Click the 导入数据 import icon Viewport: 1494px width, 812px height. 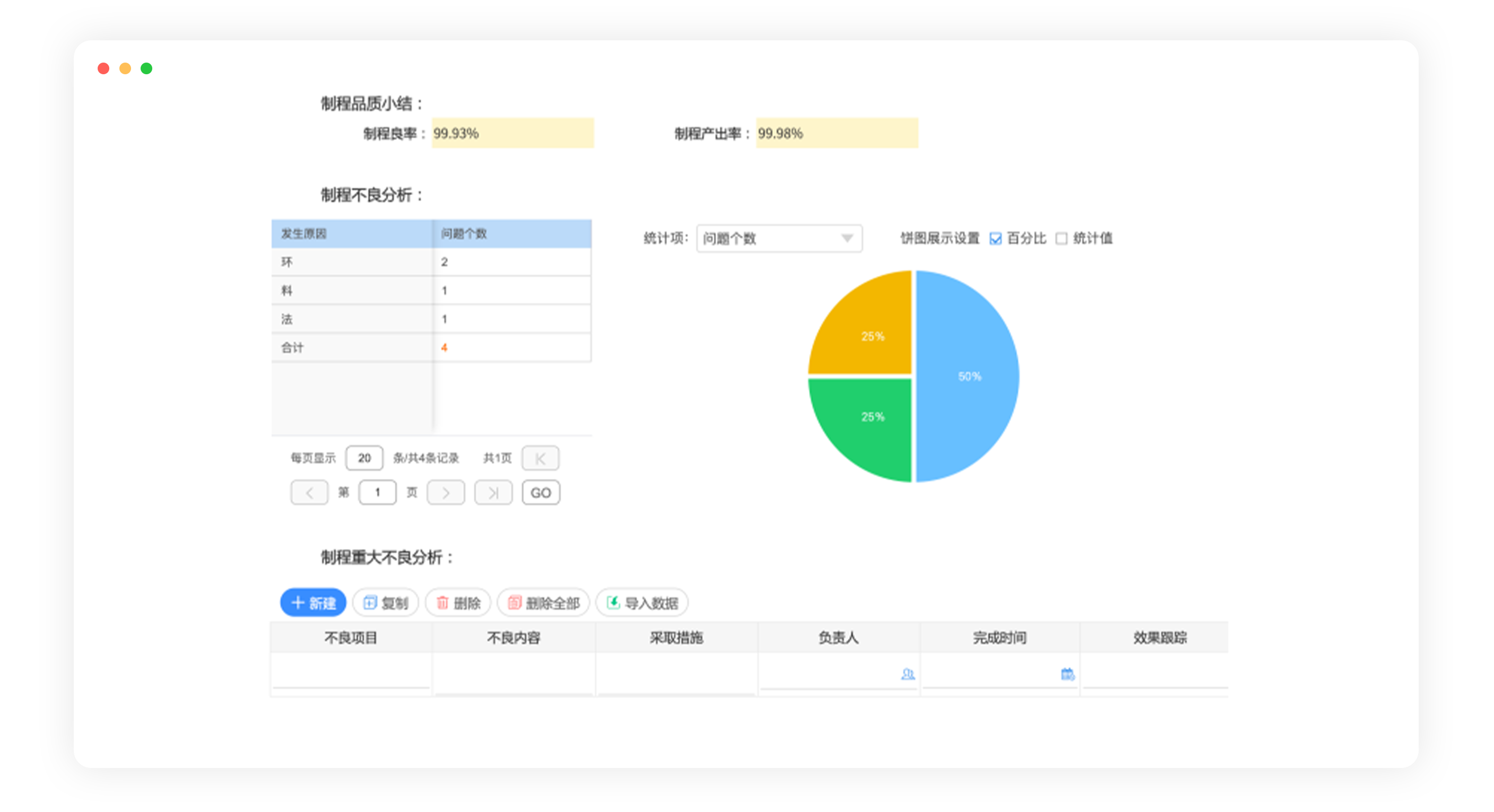click(614, 603)
